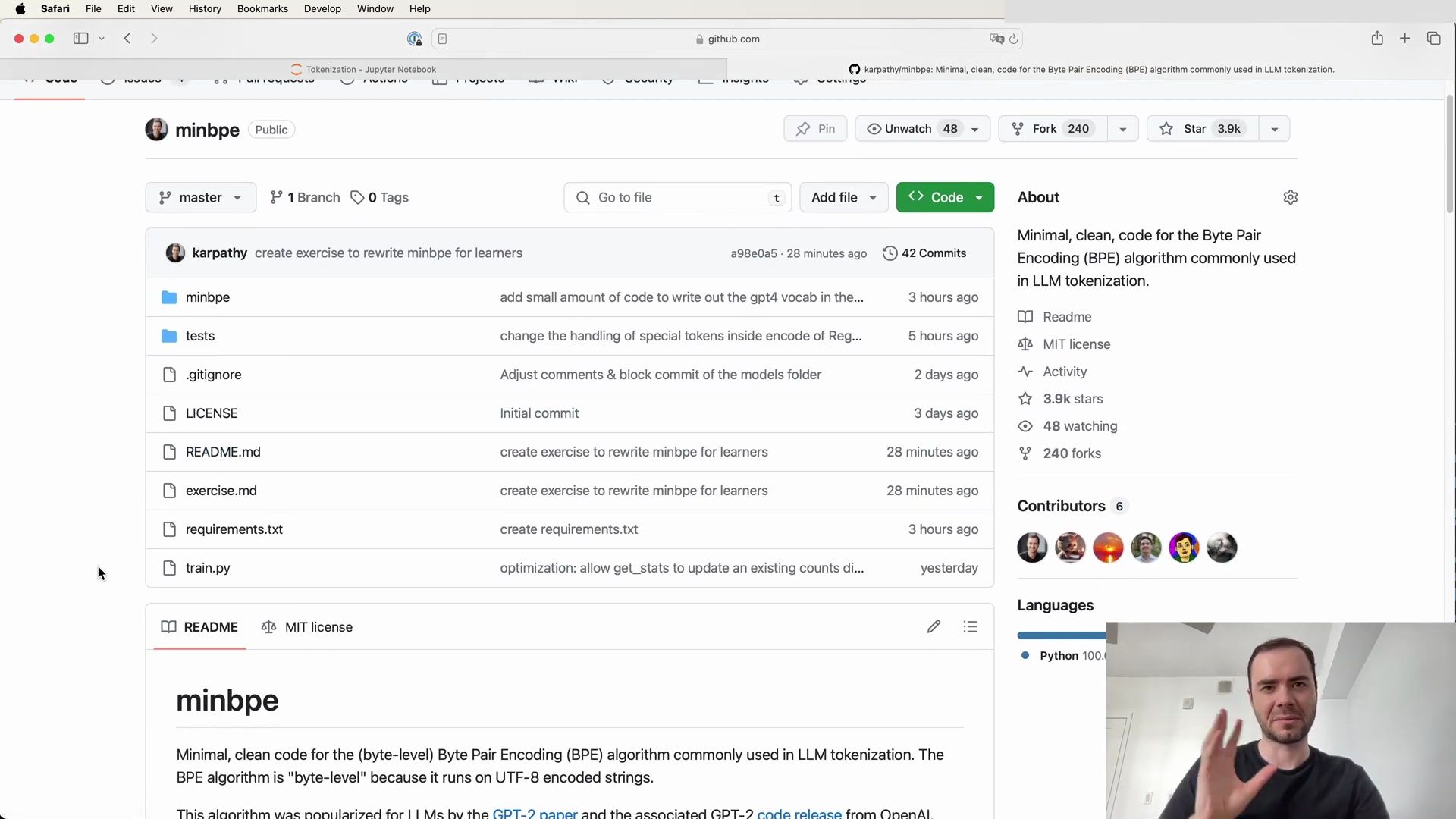The image size is (1456, 819).
Task: Open the README.md file
Action: point(223,452)
